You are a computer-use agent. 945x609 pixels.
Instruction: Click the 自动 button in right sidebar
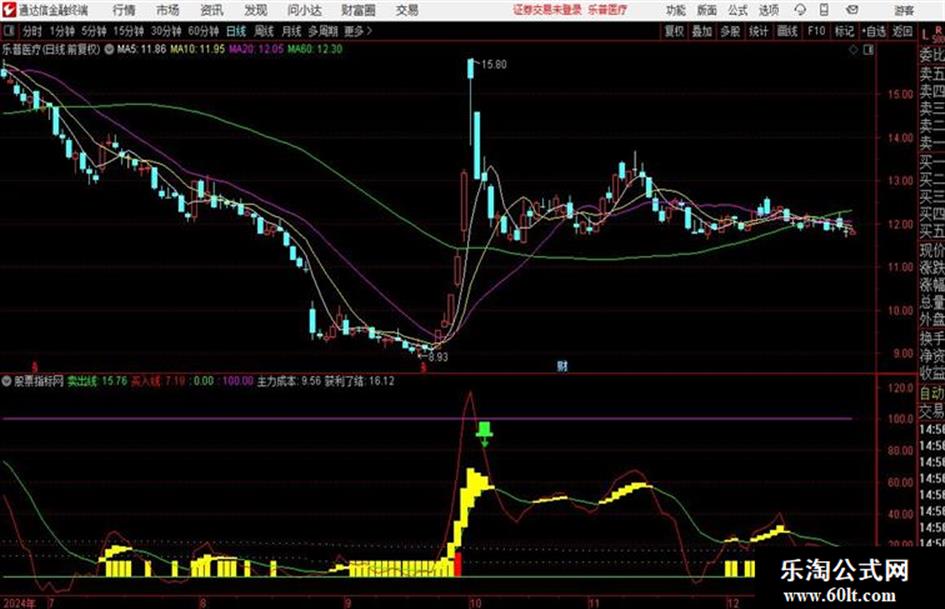(932, 393)
